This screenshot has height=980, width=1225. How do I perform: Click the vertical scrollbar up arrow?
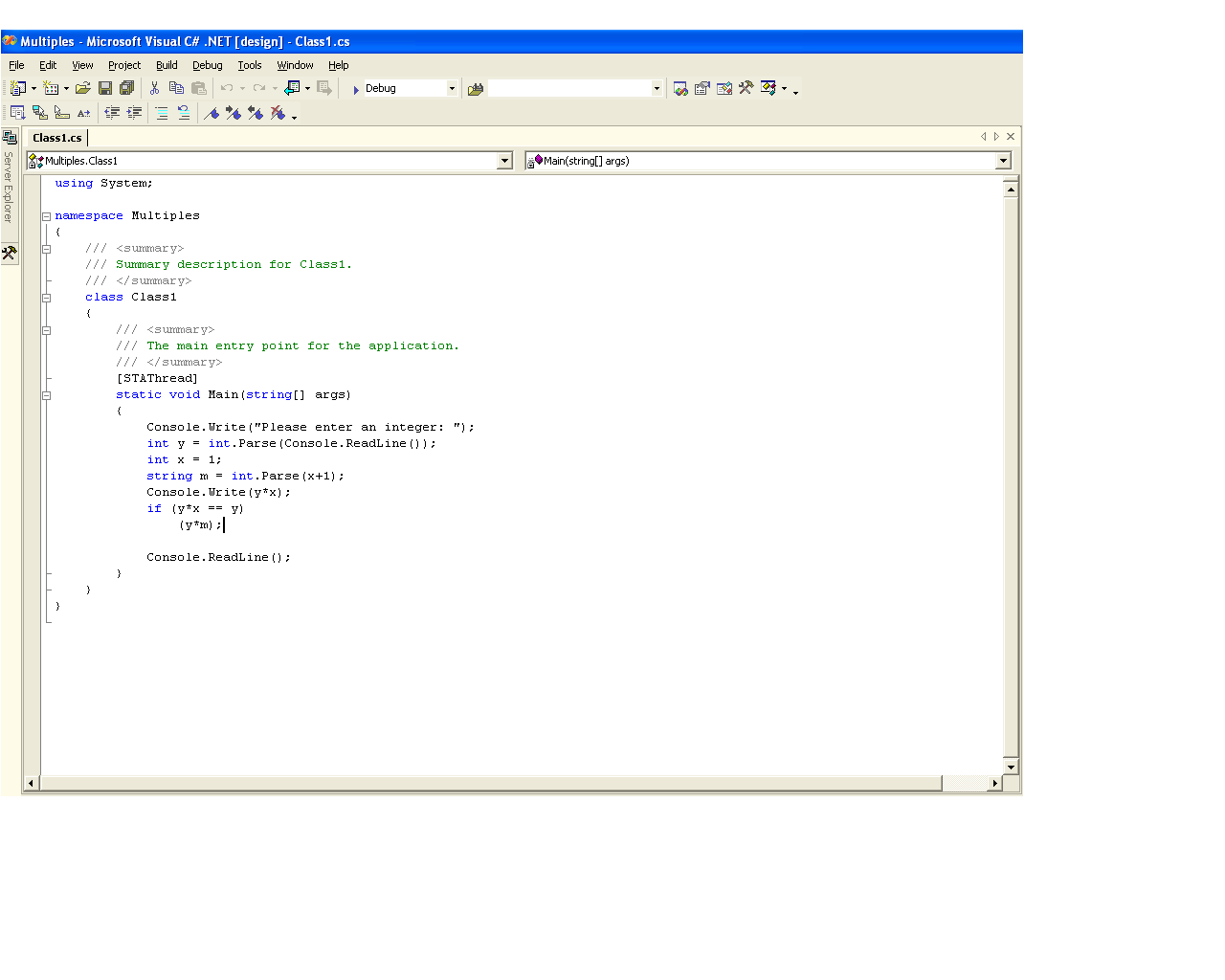click(1011, 189)
